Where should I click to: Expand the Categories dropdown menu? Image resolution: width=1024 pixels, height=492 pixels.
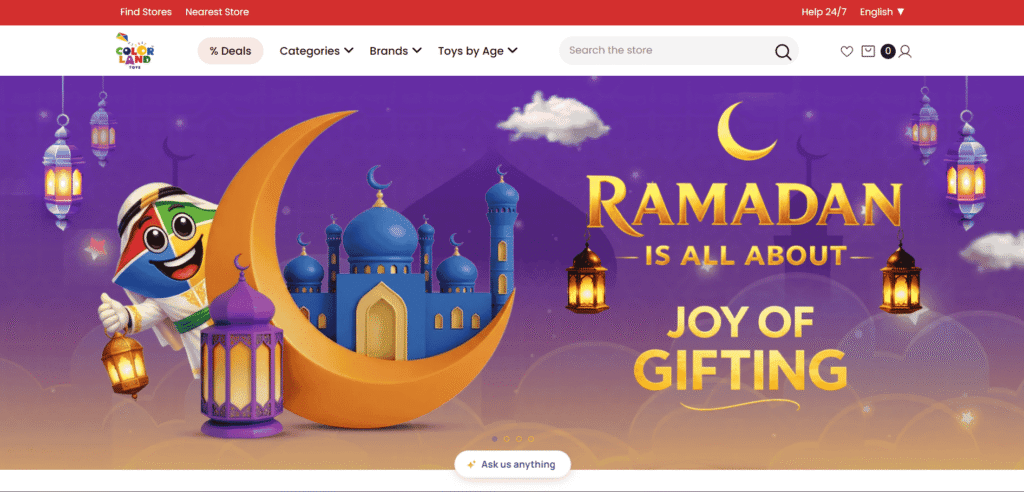pos(317,51)
